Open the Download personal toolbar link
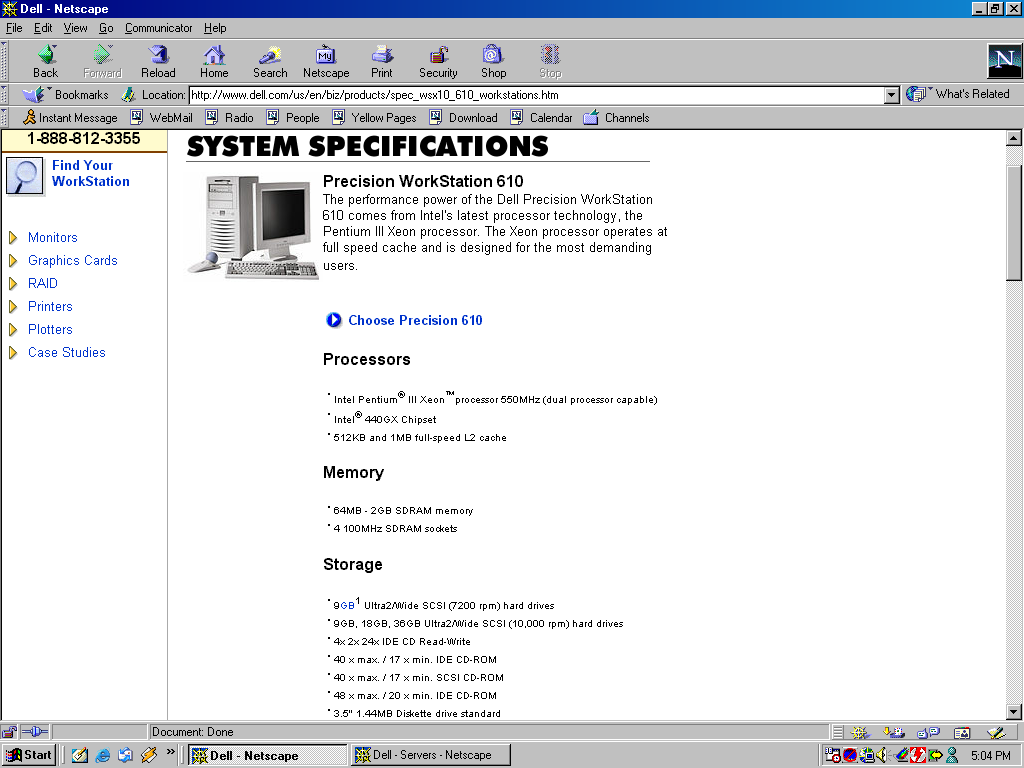This screenshot has width=1024, height=768. (x=463, y=118)
